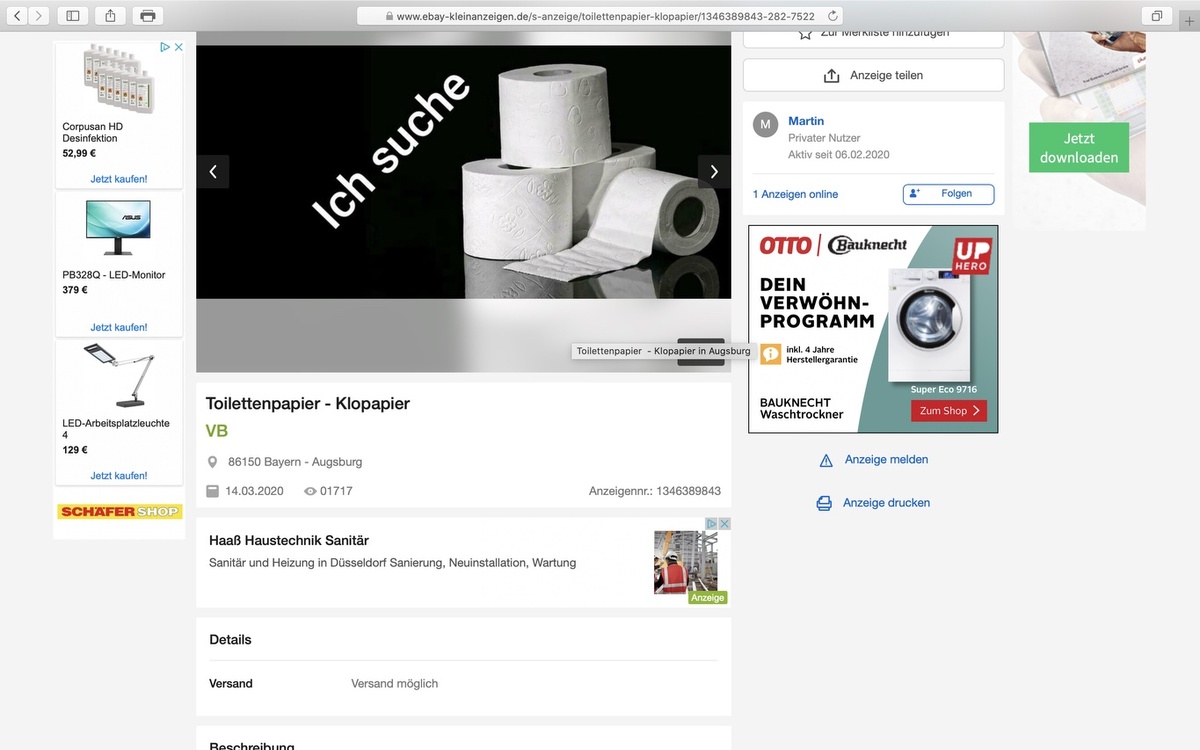Buy Corpusan HD Desinfektion via Jetzt kaufen
The image size is (1200, 750).
click(x=119, y=179)
